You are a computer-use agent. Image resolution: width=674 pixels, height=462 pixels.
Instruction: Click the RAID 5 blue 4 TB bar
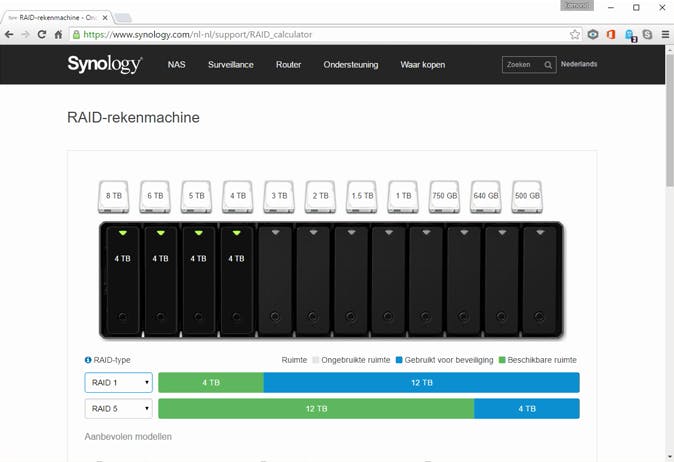[x=527, y=409]
